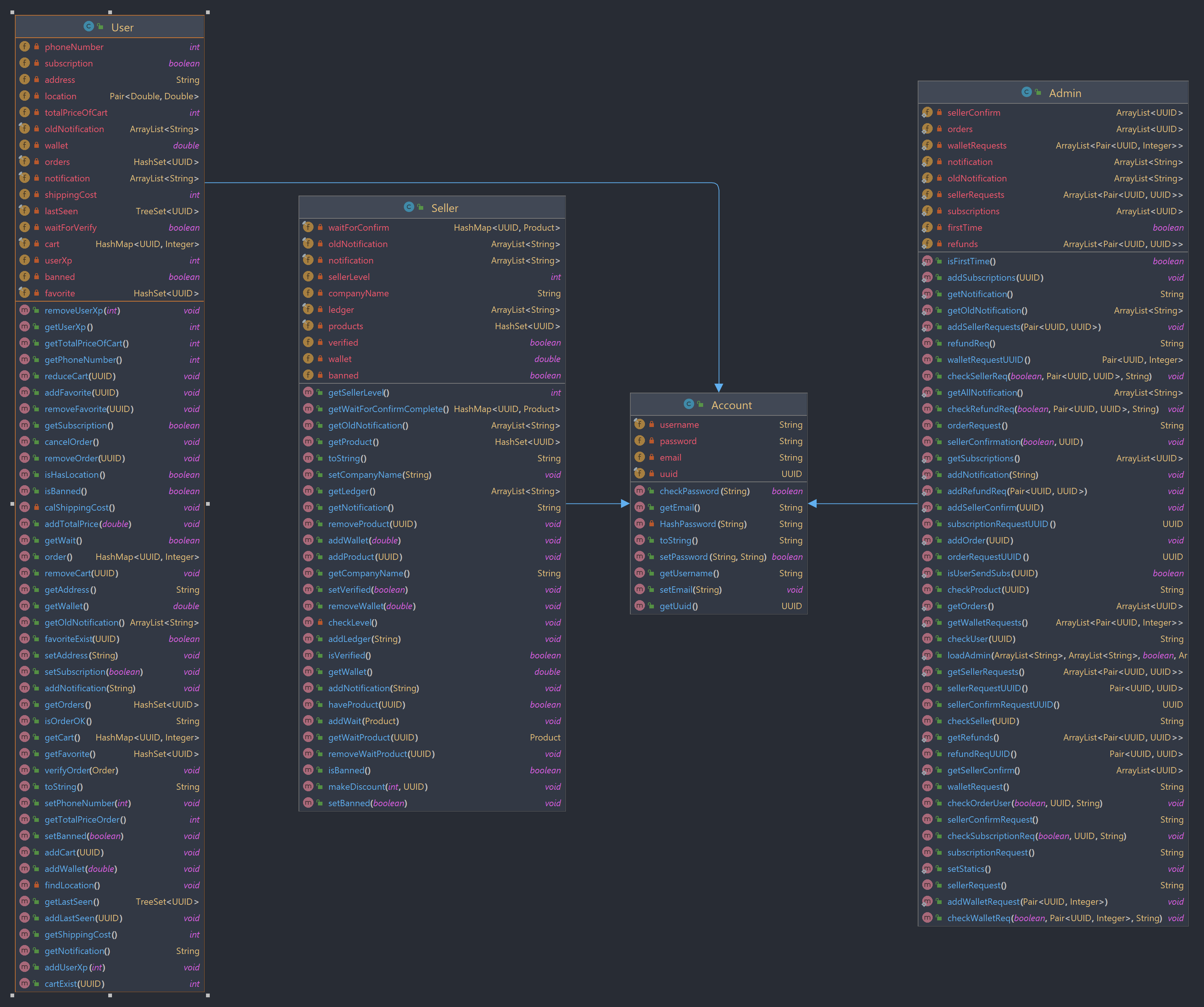Click the class icon in User header
The width and height of the screenshot is (1204, 1007).
coord(88,26)
